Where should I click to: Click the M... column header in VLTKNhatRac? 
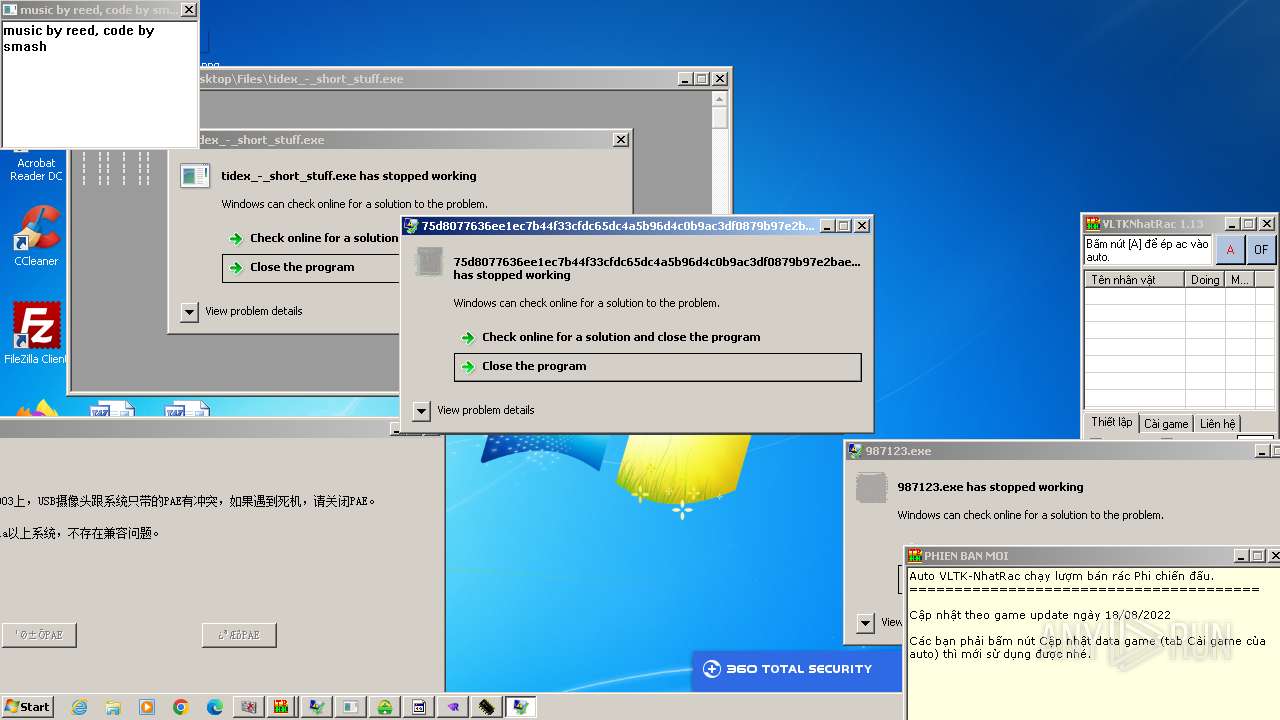(x=1240, y=280)
